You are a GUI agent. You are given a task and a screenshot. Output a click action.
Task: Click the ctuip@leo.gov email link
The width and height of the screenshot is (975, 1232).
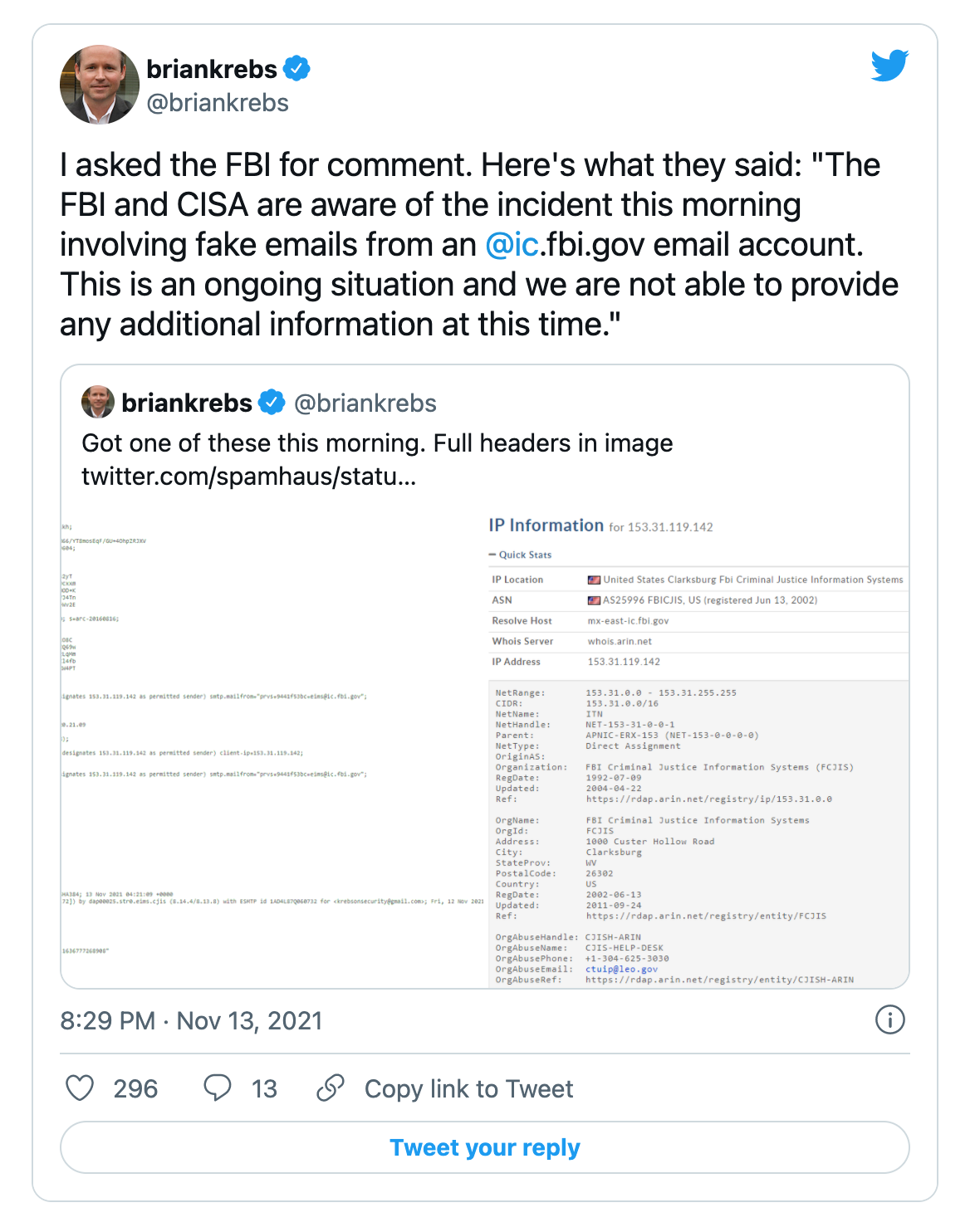point(621,969)
